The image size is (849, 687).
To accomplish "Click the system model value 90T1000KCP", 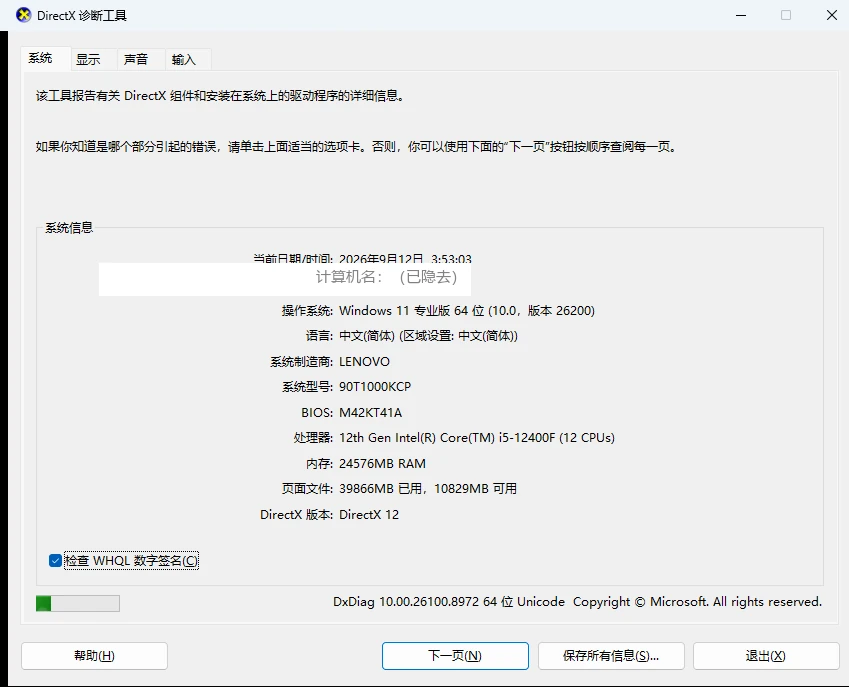I will point(375,387).
